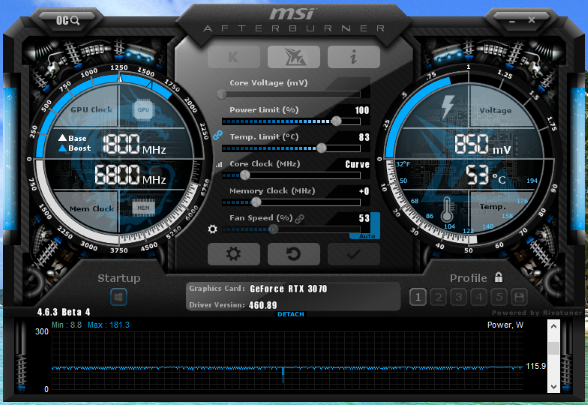
Task: Click the 53 °C temperature reading
Action: click(485, 175)
